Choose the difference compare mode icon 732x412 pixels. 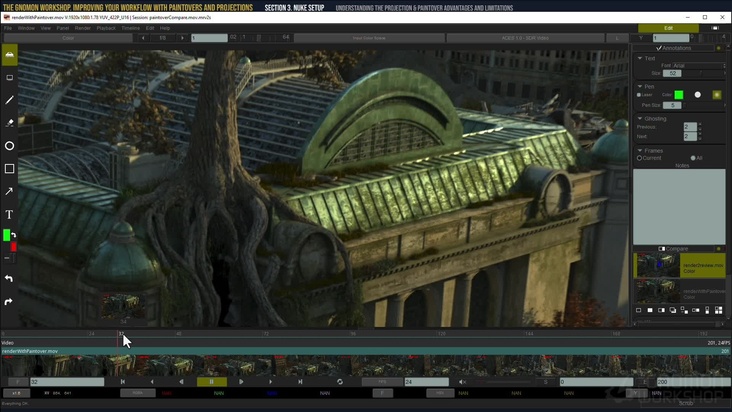(x=684, y=310)
